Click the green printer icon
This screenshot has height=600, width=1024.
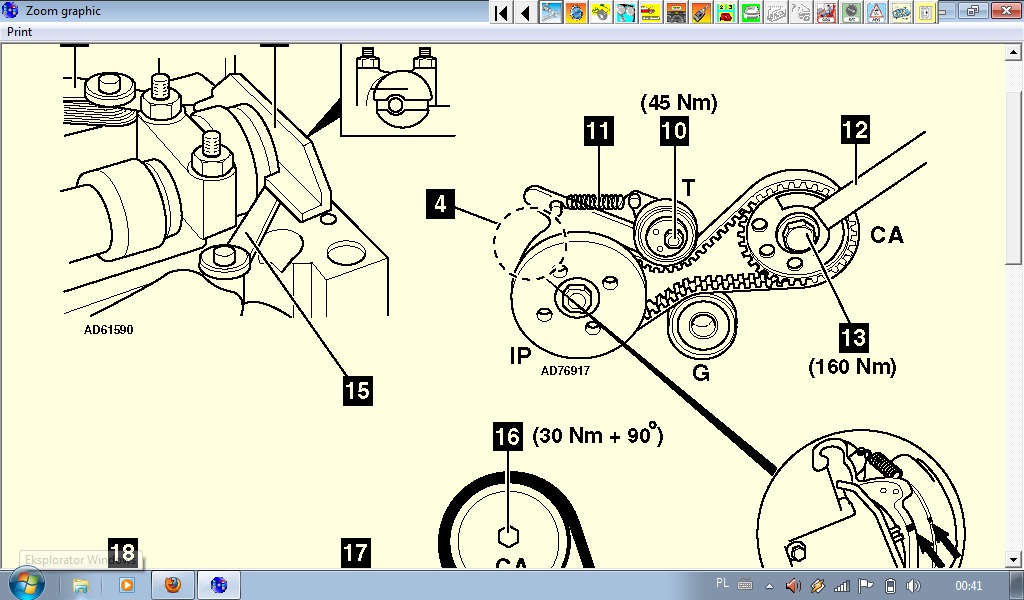750,12
